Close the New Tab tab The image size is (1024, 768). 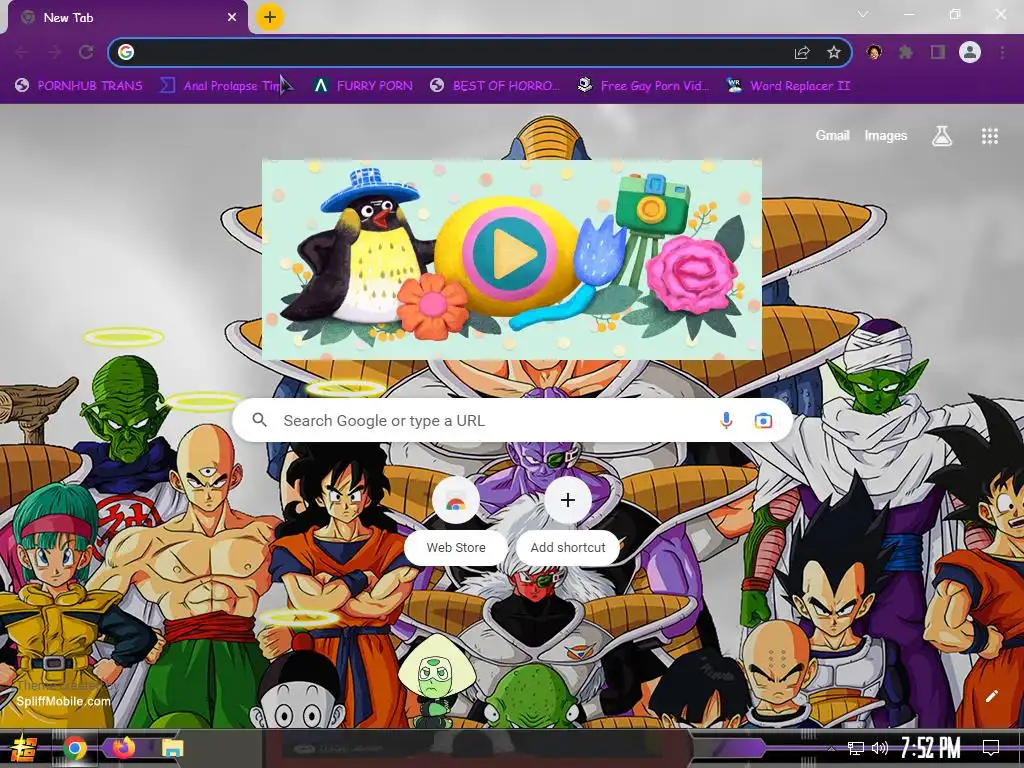pos(232,18)
